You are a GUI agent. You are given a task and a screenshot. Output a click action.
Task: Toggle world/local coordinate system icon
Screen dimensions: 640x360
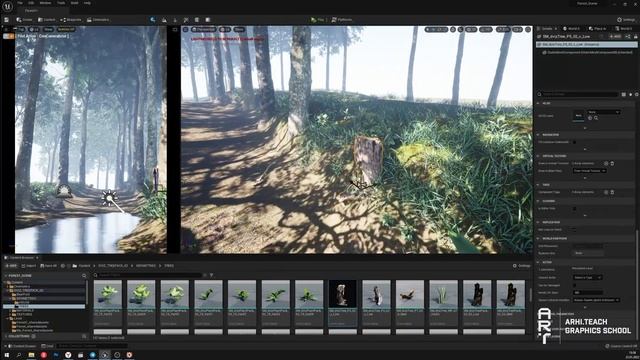click(453, 29)
